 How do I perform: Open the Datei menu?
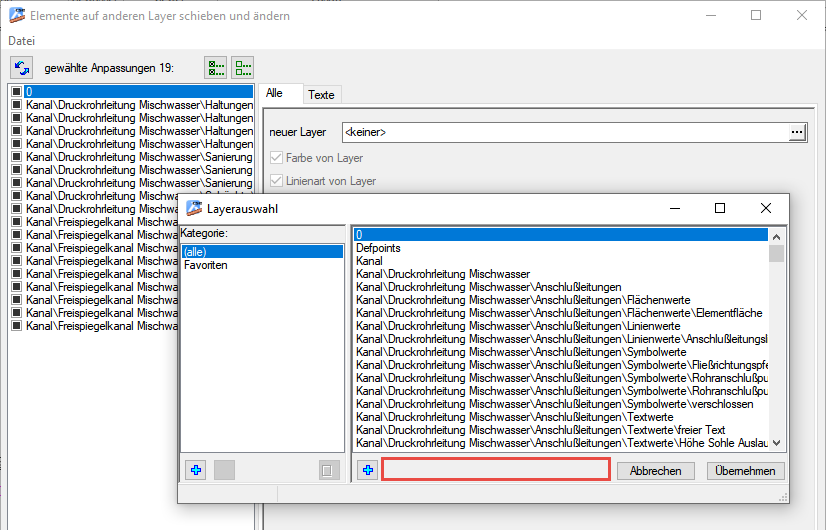[x=21, y=41]
